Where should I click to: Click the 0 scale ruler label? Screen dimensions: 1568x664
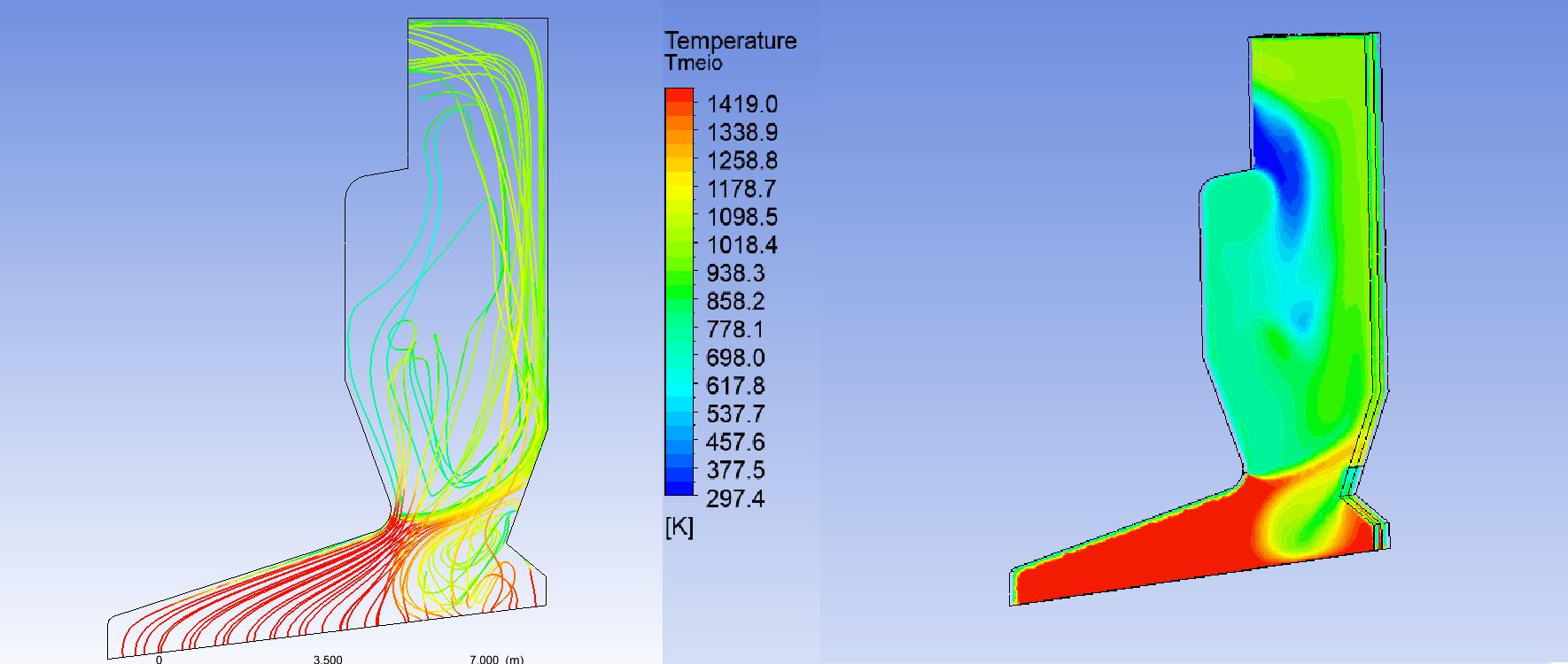click(159, 659)
